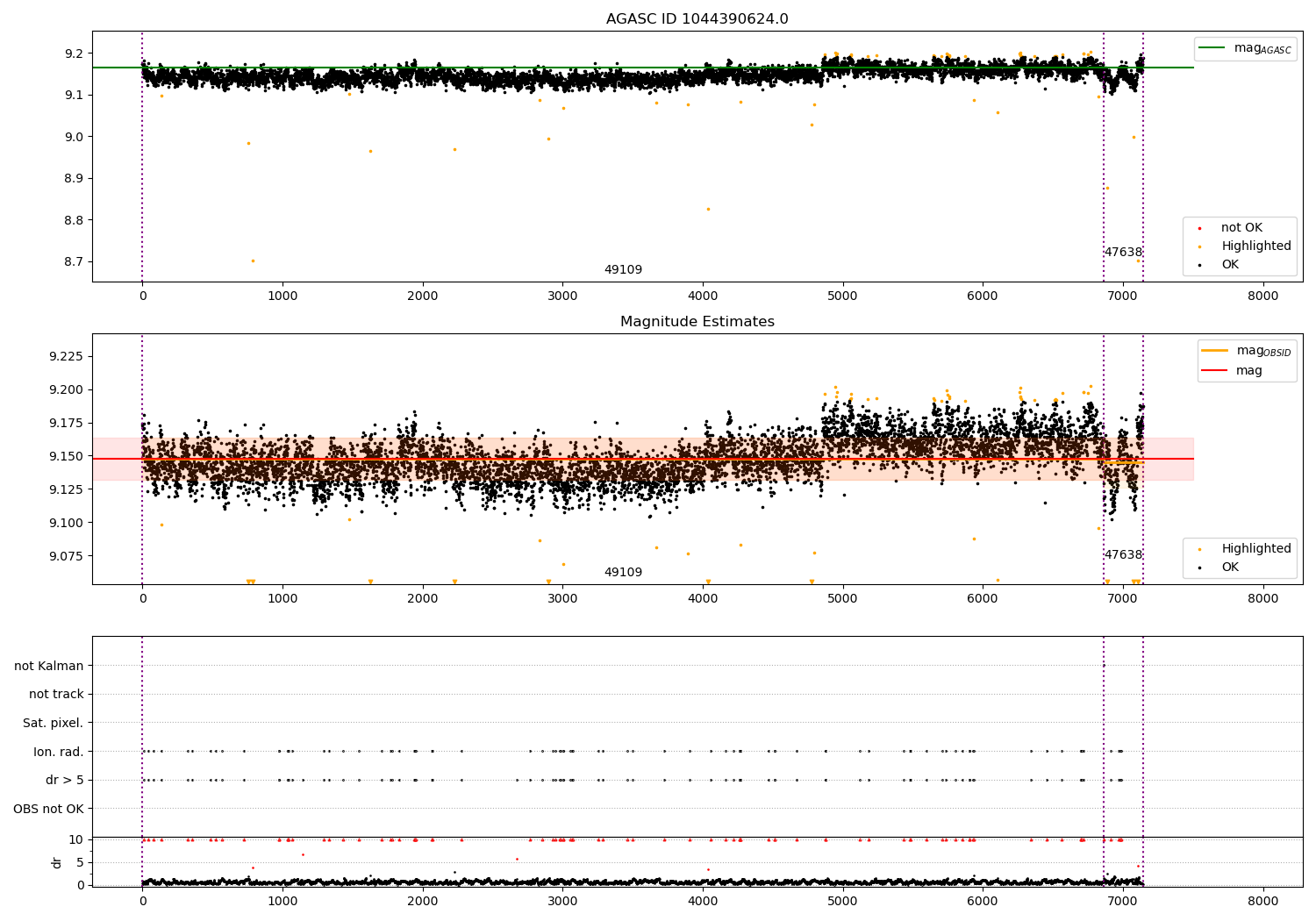Click the 49109 label in the top plot
The height and width of the screenshot is (921, 1316).
(x=623, y=270)
